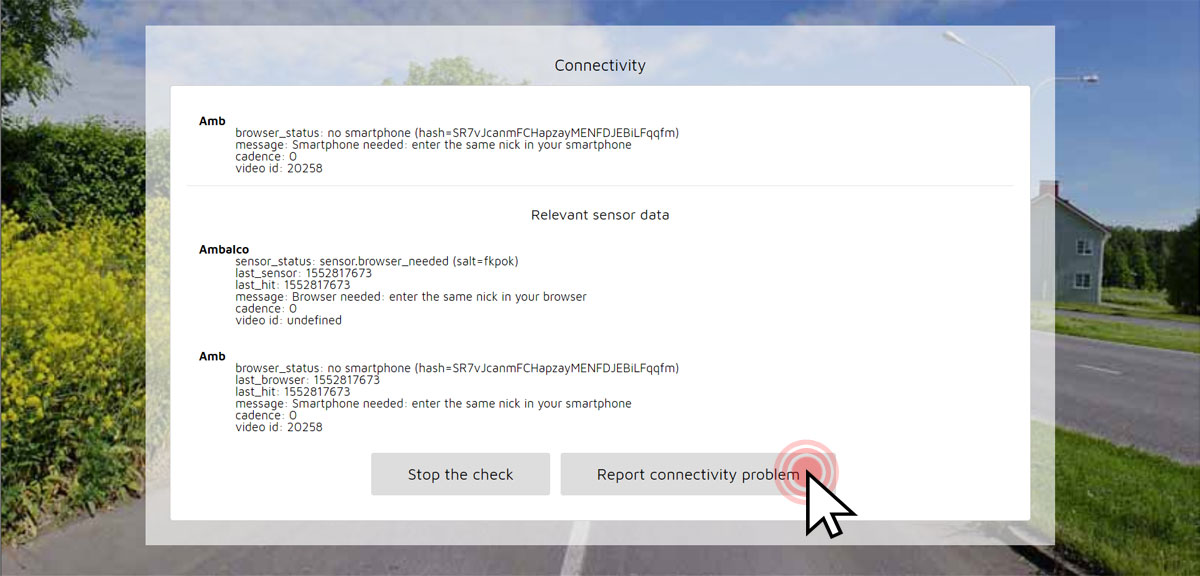Click the Browser needed message line
Screen dimensions: 1200x576
click(x=411, y=297)
